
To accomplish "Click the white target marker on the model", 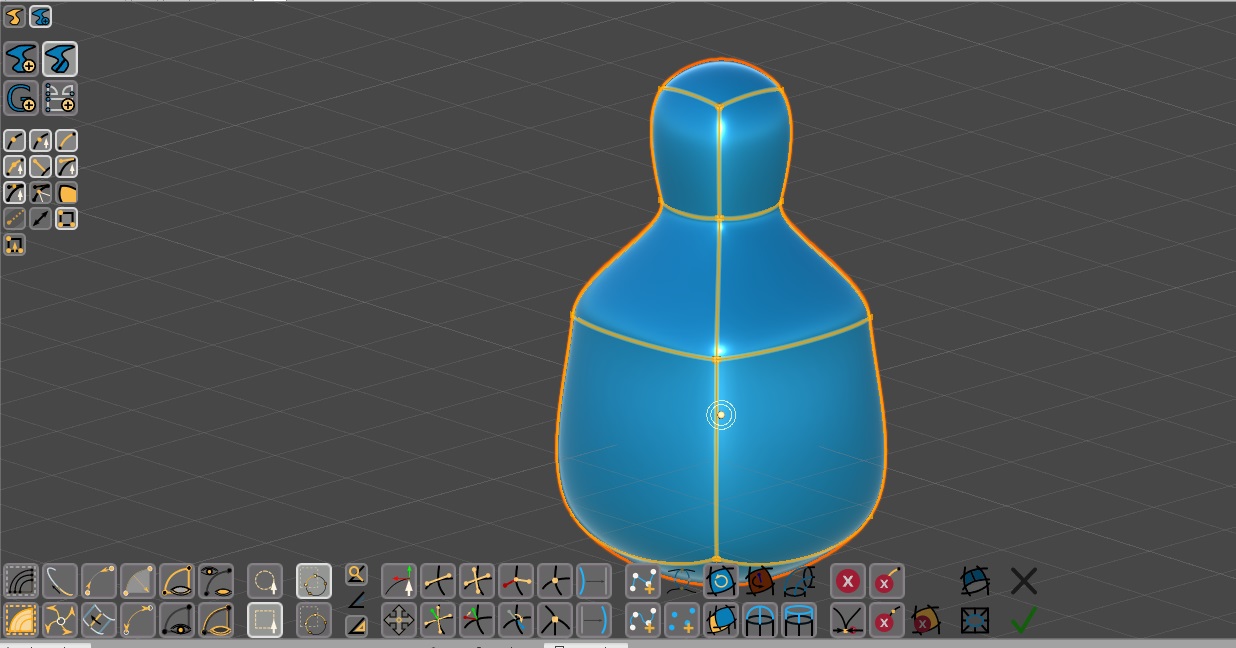I will pyautogui.click(x=720, y=414).
